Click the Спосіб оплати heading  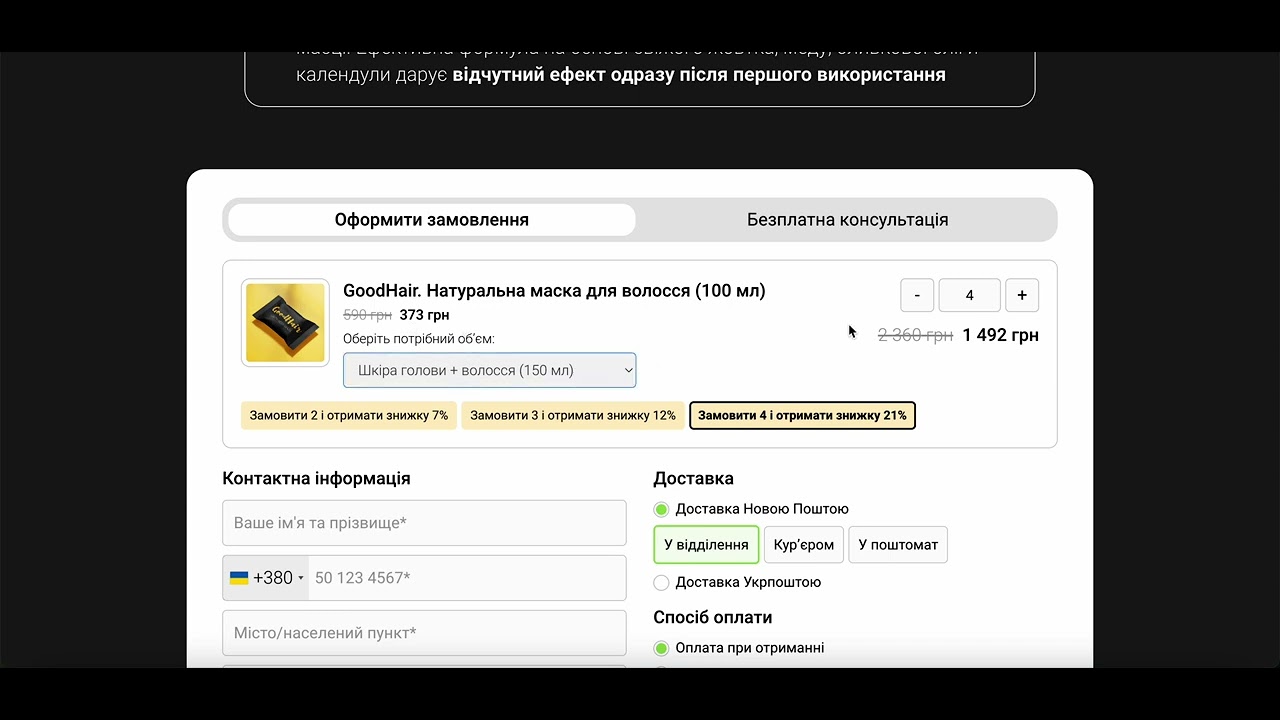pyautogui.click(x=713, y=618)
